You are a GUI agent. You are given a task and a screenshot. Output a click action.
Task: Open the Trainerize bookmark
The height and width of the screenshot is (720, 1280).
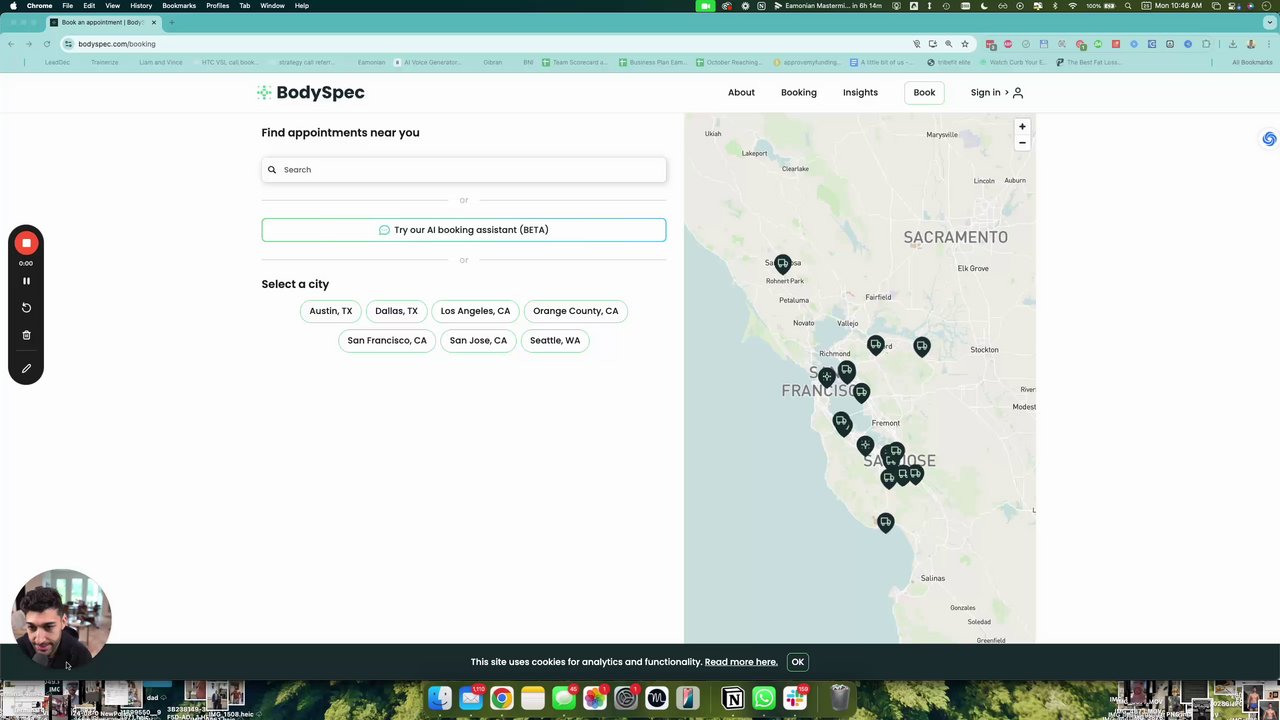[104, 63]
